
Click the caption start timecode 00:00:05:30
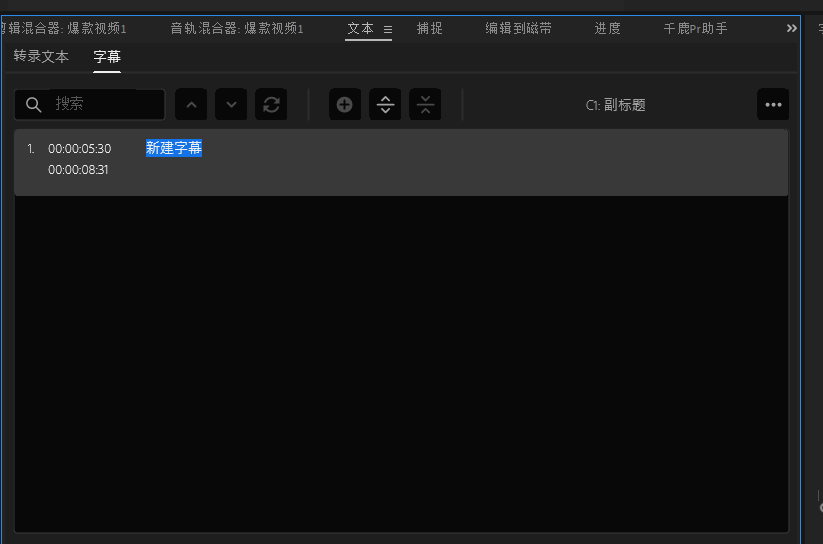tap(79, 149)
